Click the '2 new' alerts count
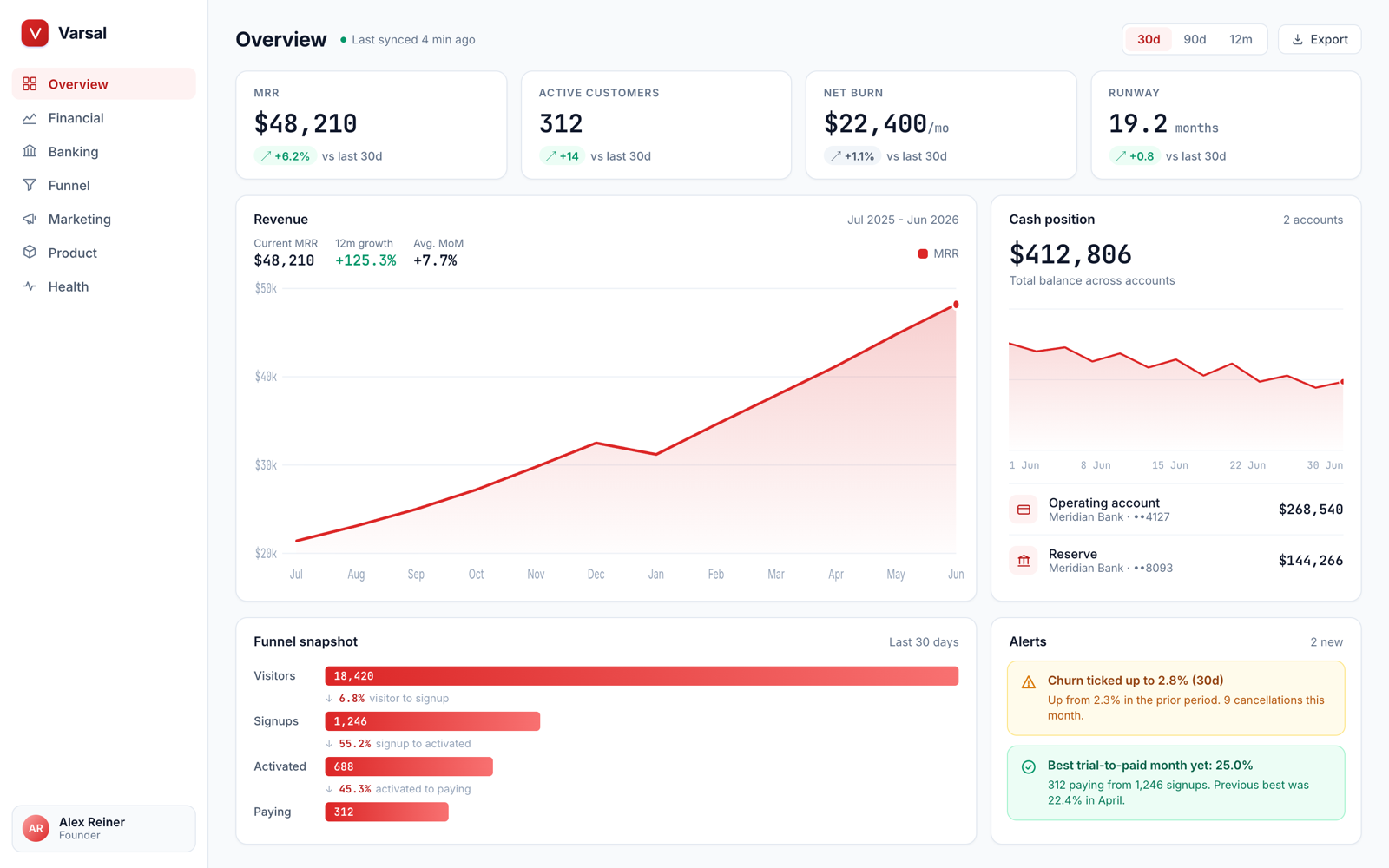1389x868 pixels. [x=1326, y=642]
